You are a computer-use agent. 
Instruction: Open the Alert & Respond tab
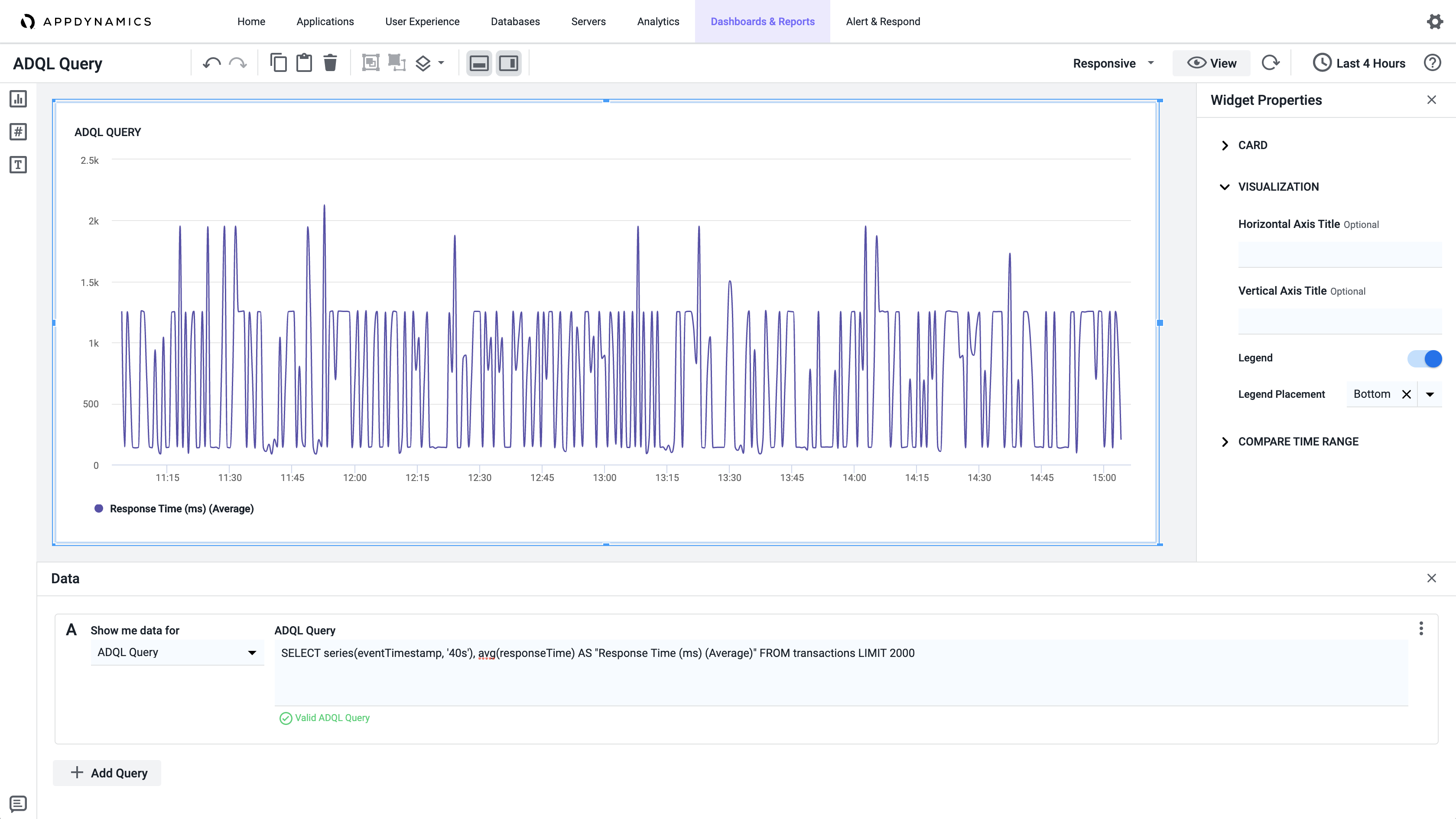point(883,22)
